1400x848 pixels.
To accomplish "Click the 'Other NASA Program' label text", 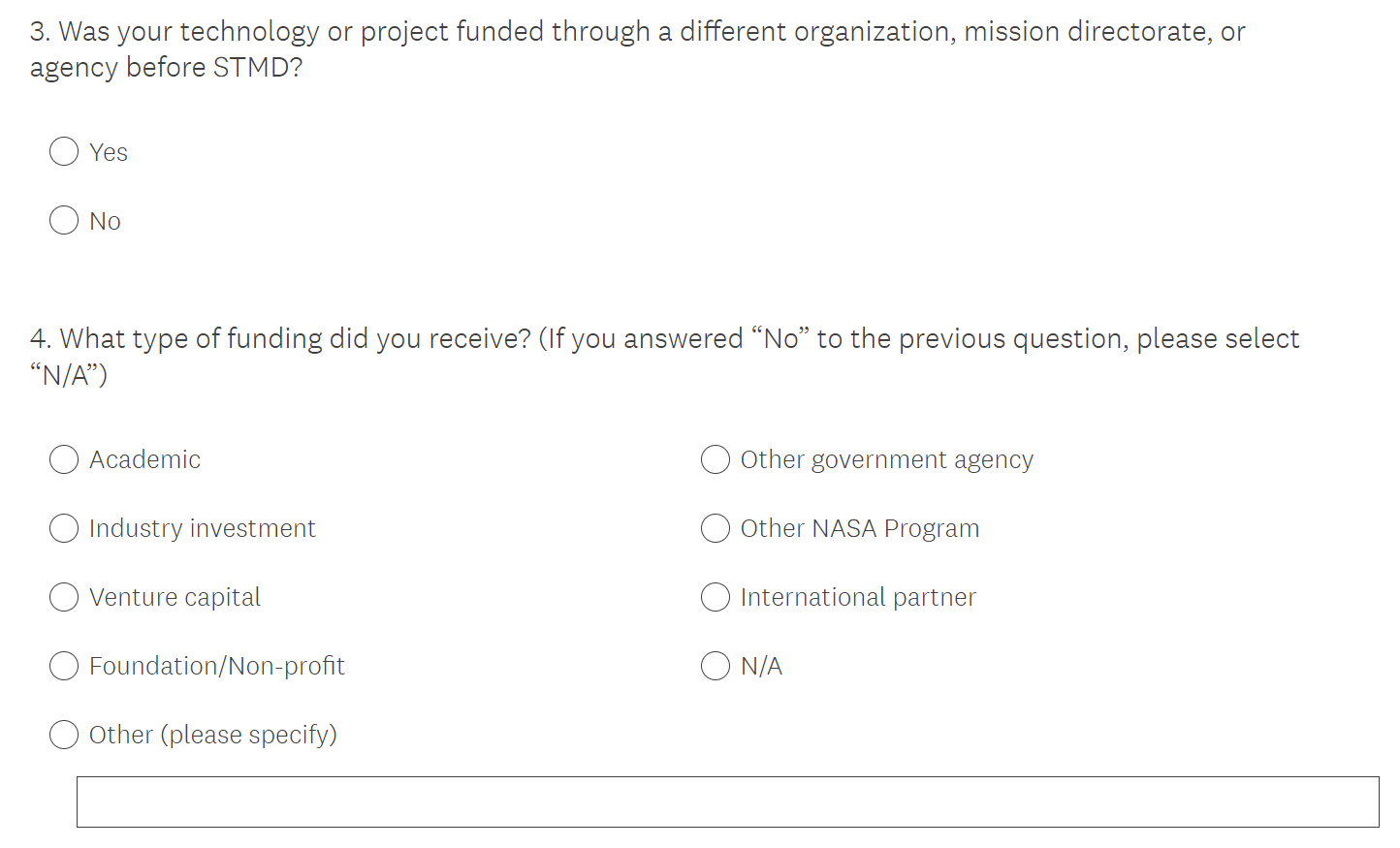I will tap(860, 528).
